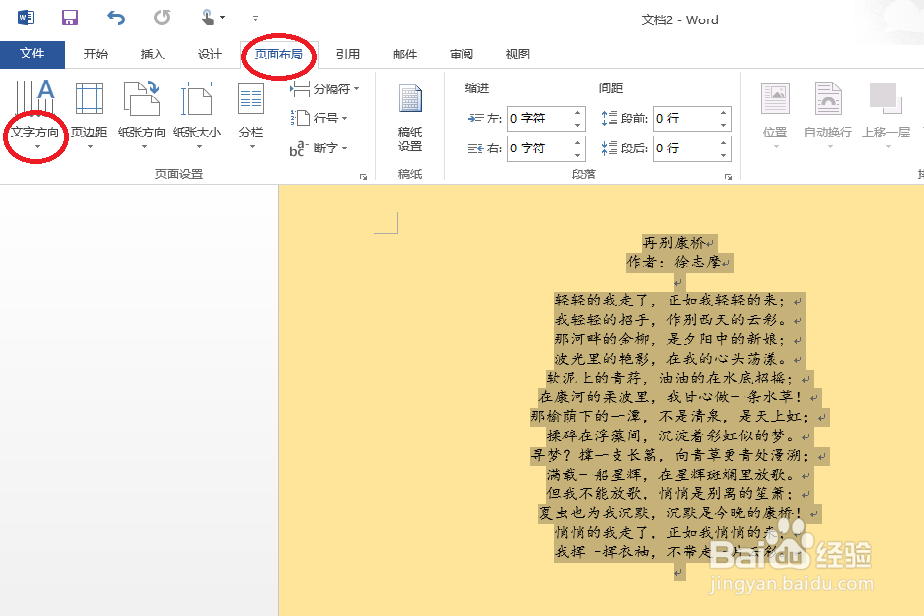
Task: Switch to the 设计 tab
Action: click(x=209, y=54)
